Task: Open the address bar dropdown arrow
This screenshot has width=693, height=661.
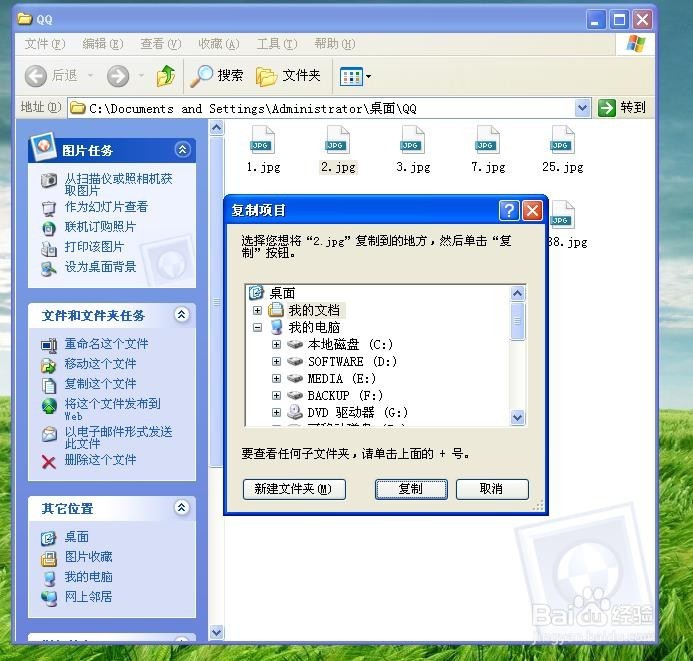Action: point(583,107)
